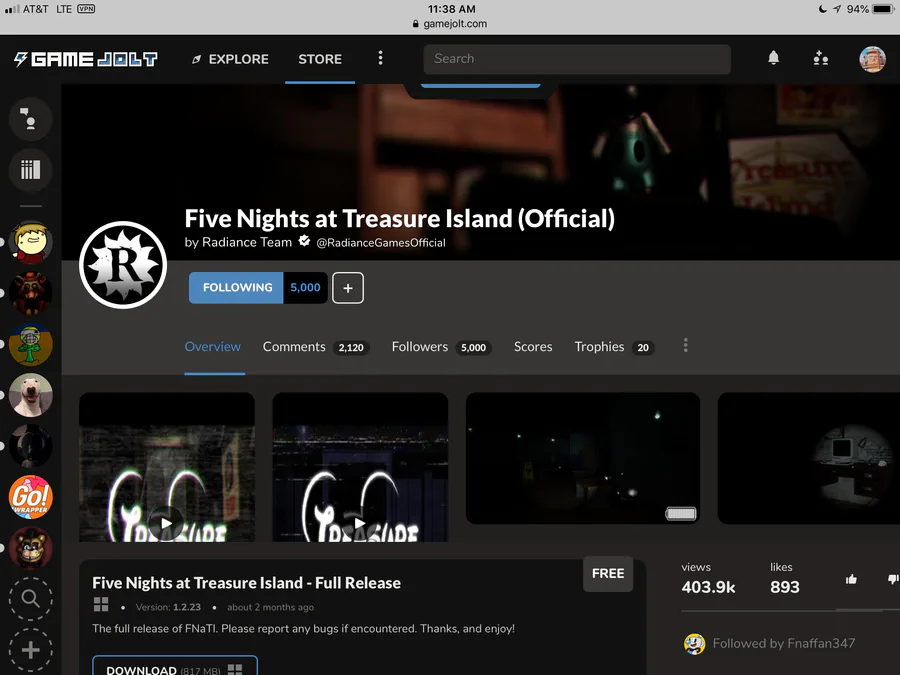Image resolution: width=900 pixels, height=675 pixels.
Task: Open the blond cartoon character community
Action: (30, 242)
